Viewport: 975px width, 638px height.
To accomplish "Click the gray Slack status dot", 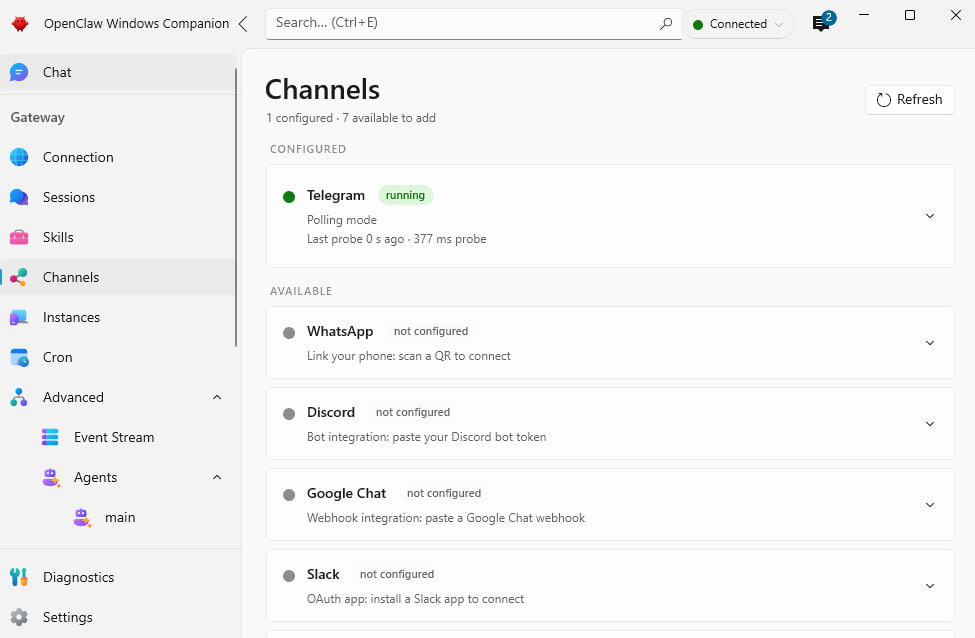I will pyautogui.click(x=289, y=576).
